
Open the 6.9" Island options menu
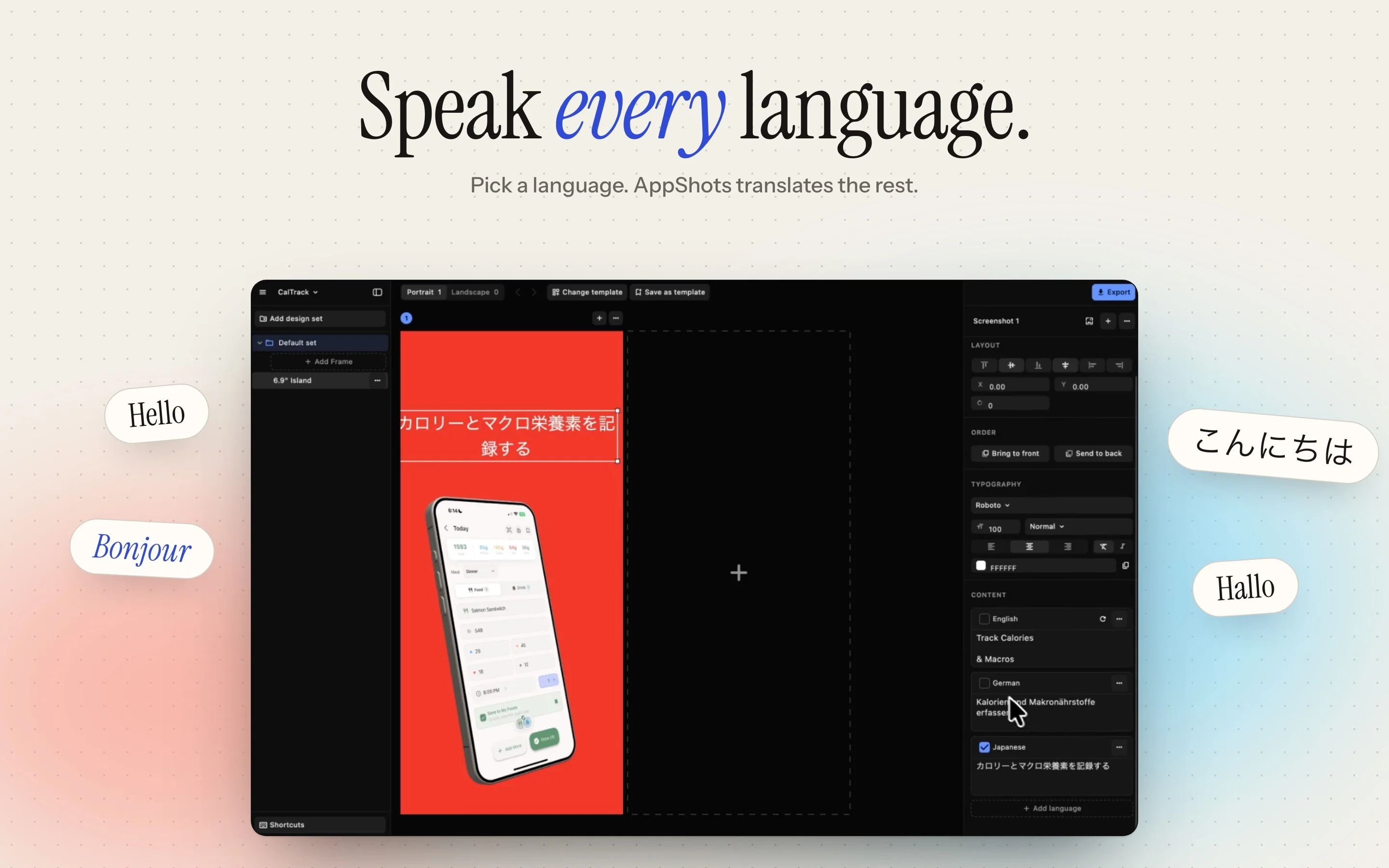377,380
